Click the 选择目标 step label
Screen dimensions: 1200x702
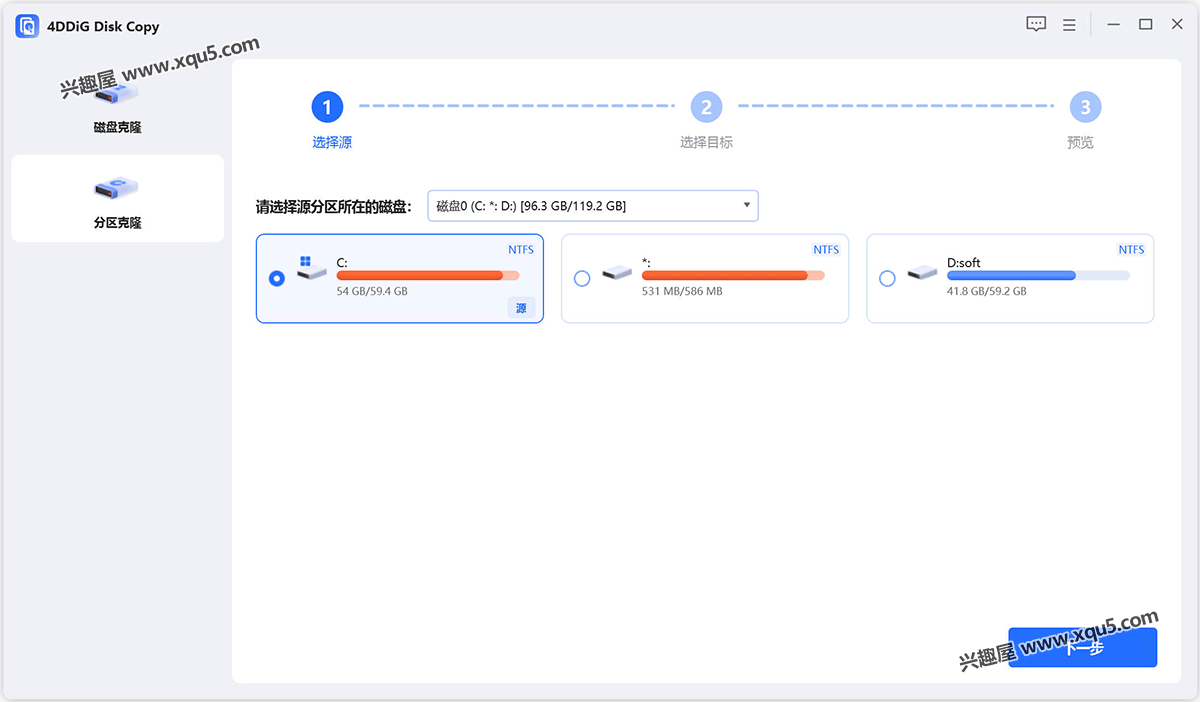tap(706, 142)
